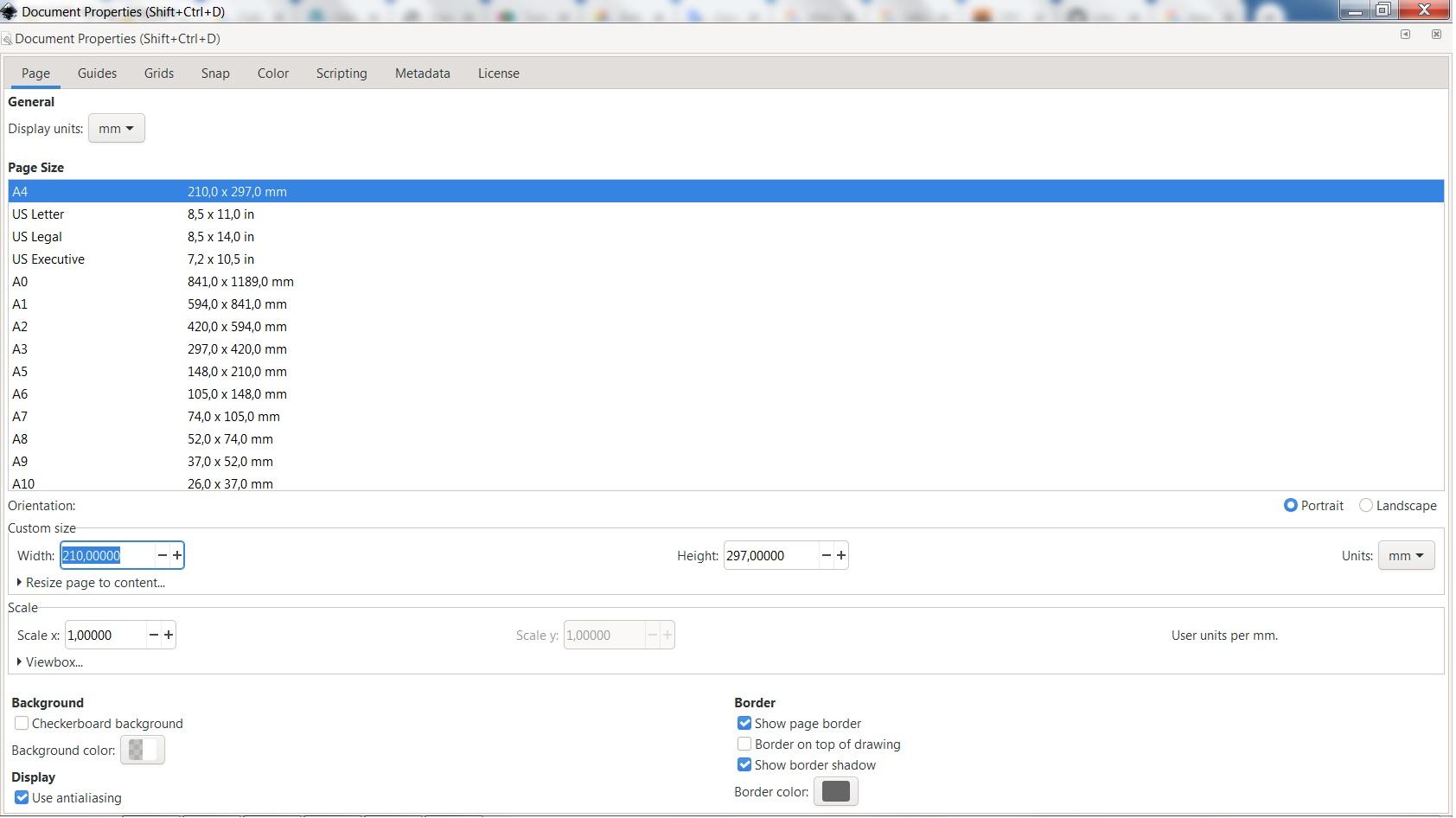Increase Scale x with the plus button
Viewport: 1456px width, 818px height.
point(169,635)
